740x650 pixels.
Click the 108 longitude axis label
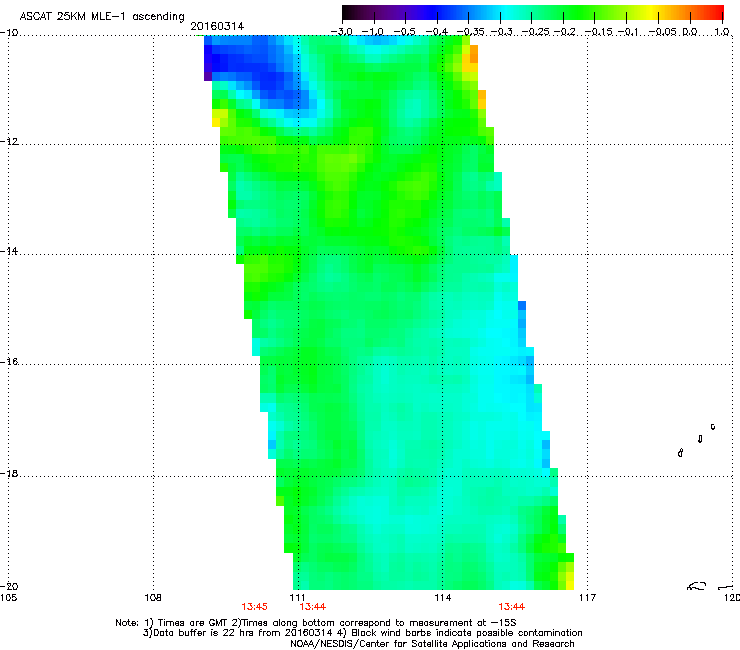coord(153,598)
